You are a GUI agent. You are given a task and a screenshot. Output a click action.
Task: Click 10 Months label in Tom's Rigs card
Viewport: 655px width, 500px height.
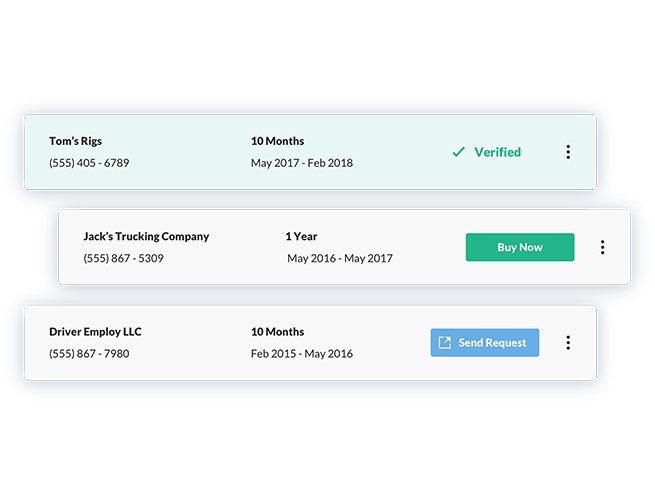[x=277, y=141]
